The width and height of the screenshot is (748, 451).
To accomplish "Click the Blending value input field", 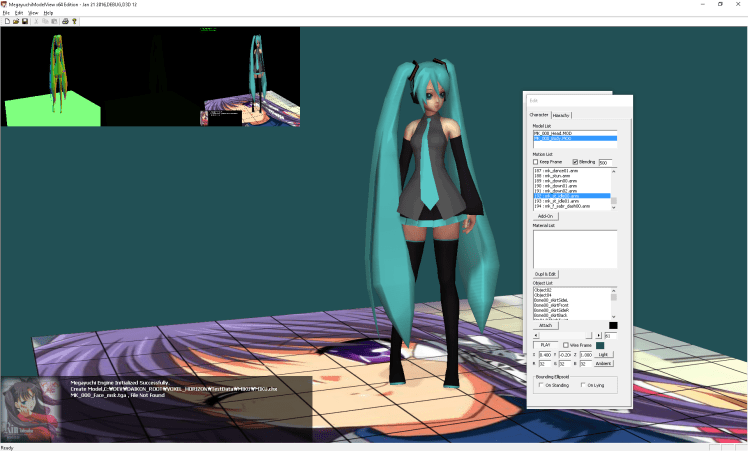I will click(605, 162).
